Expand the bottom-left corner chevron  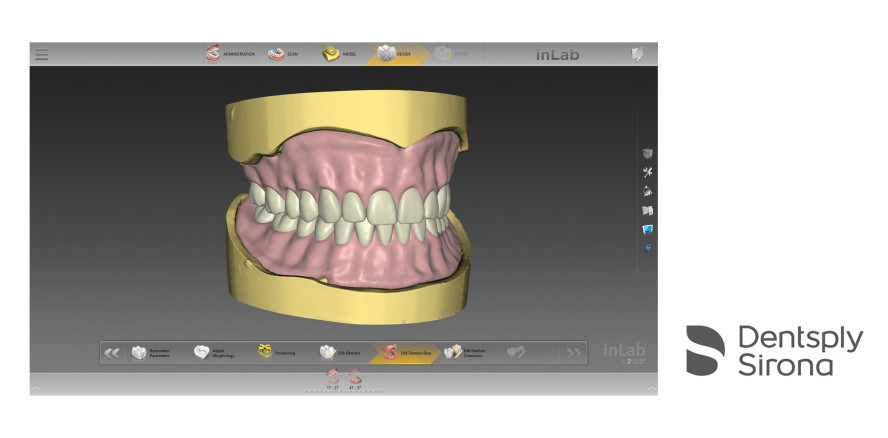[x=35, y=389]
